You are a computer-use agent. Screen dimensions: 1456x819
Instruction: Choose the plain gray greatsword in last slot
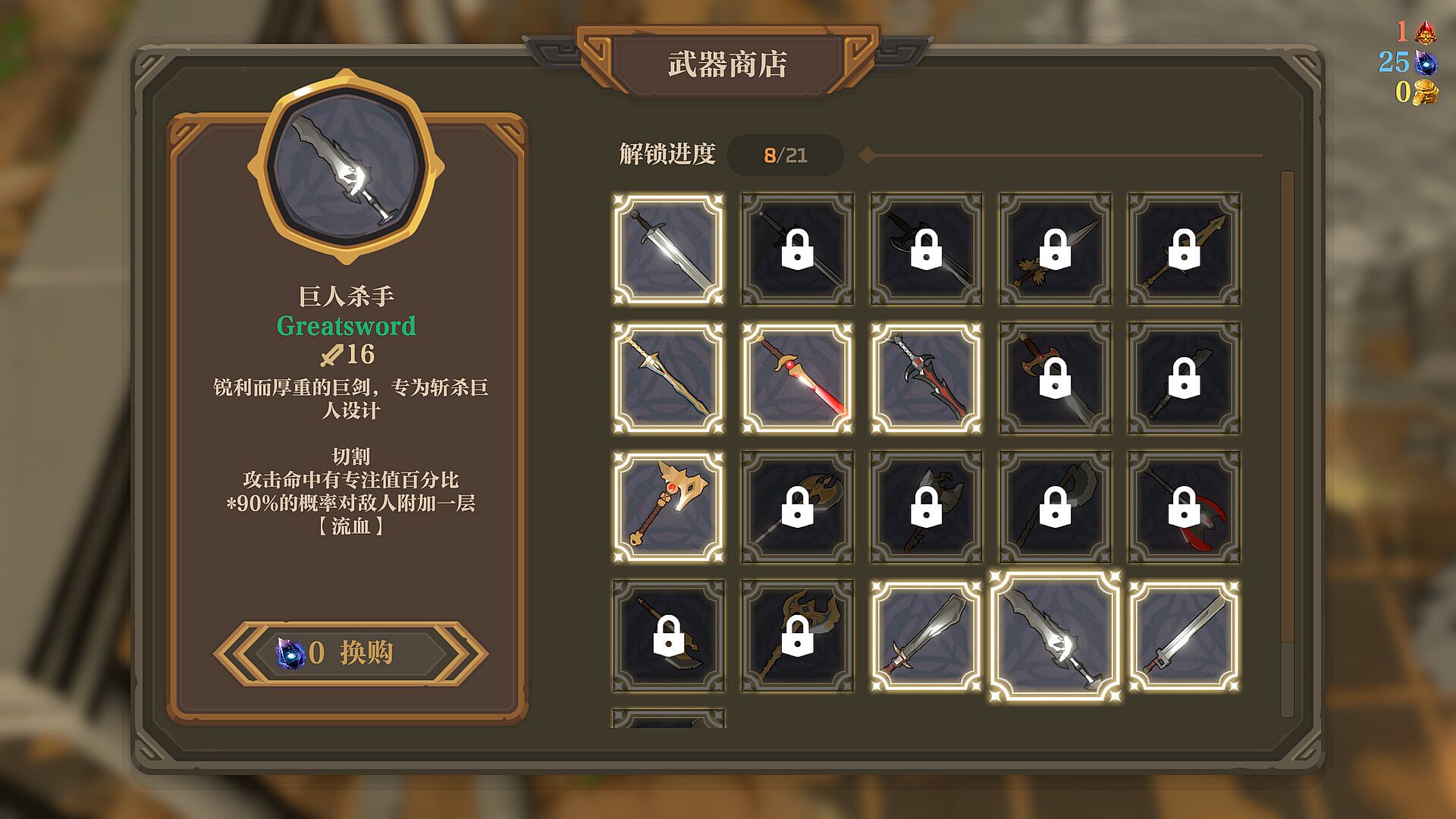[x=1184, y=635]
